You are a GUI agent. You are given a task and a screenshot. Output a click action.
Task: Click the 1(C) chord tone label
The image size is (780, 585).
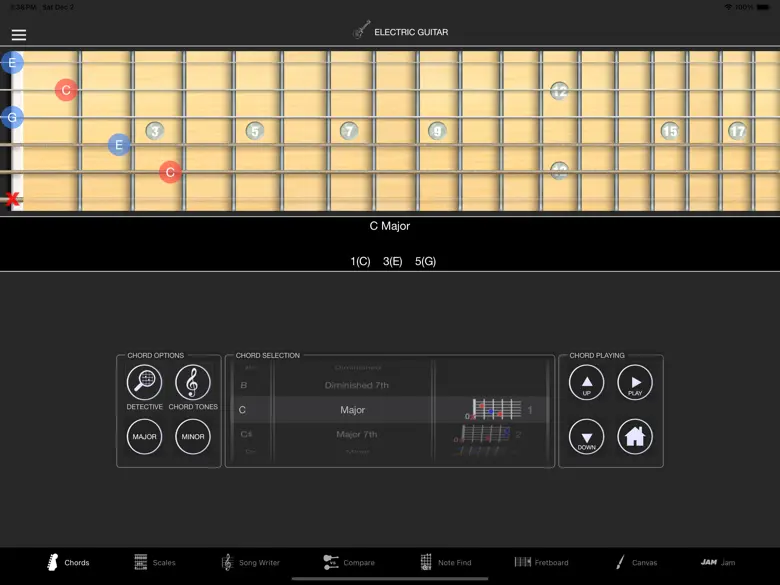[360, 261]
